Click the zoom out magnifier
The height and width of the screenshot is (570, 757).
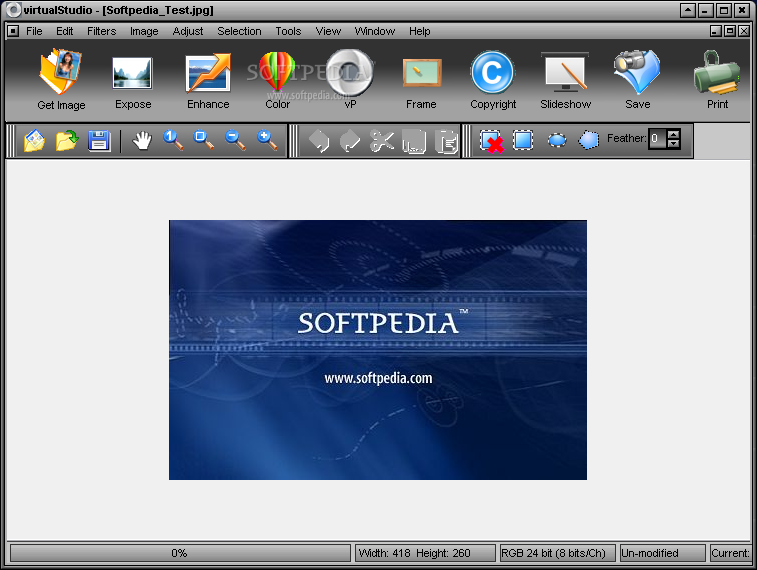click(236, 141)
